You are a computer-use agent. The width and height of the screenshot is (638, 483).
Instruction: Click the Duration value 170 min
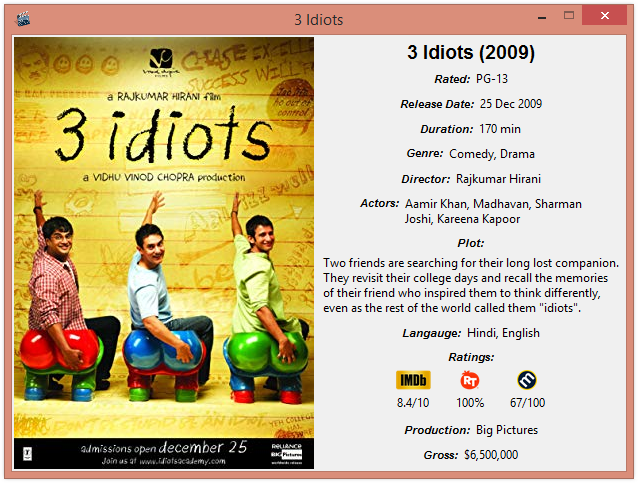(500, 129)
